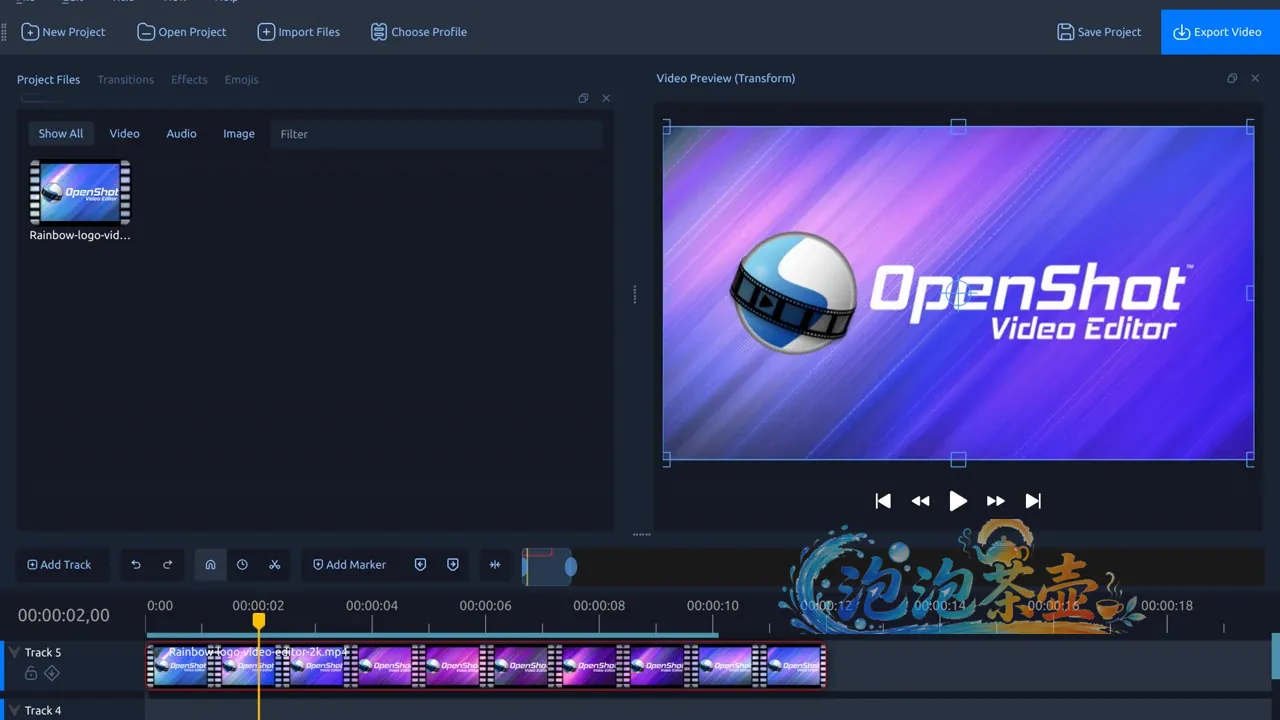This screenshot has height=720, width=1280.
Task: Click the Track 5 label
Action: click(43, 653)
